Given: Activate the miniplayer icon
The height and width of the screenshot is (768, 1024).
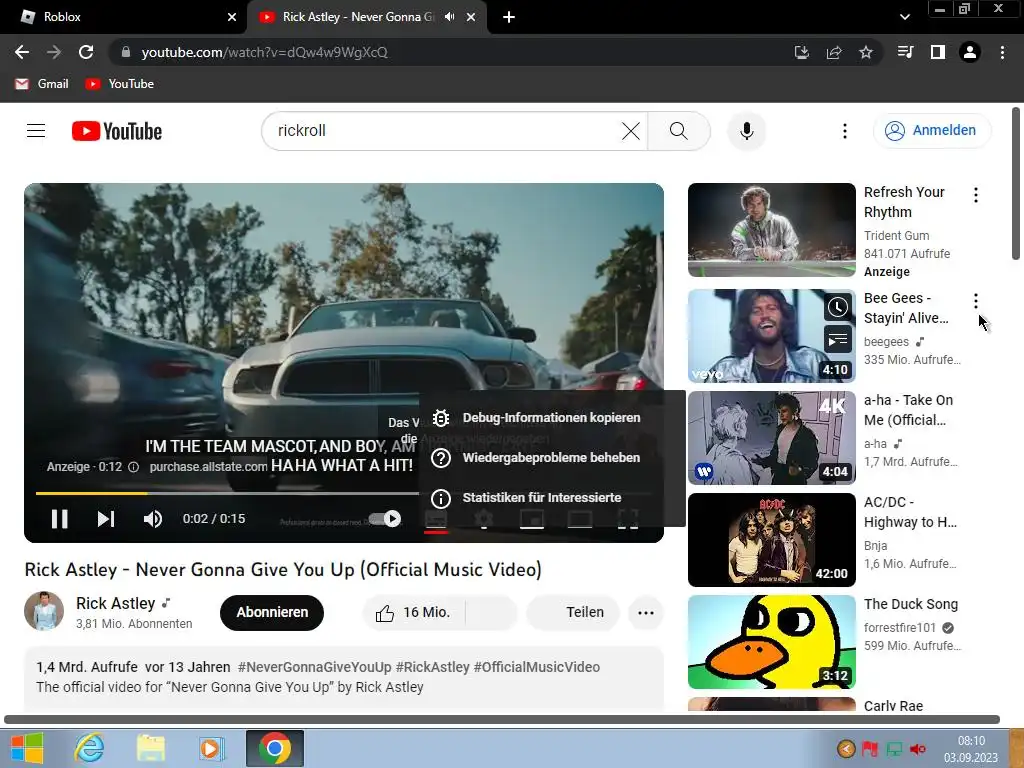Looking at the screenshot, I should 532,519.
